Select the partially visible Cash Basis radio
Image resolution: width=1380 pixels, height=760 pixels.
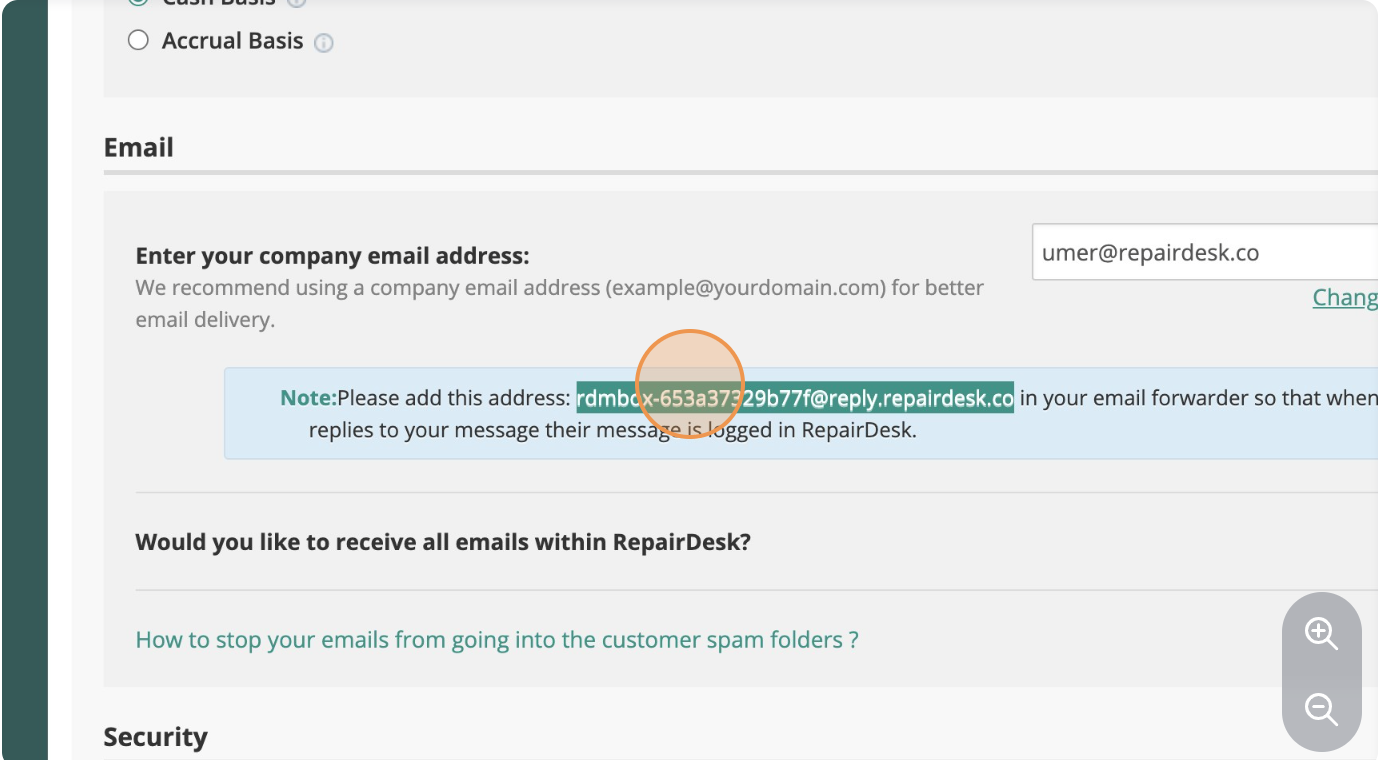tap(139, 3)
